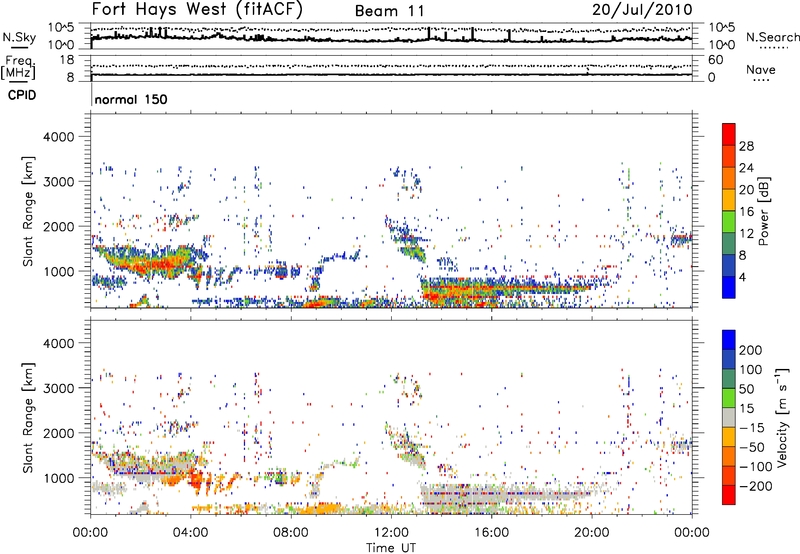This screenshot has height=554, width=800.
Task: Click the 'Fort Hays West (fitACF)' title
Action: coord(197,9)
